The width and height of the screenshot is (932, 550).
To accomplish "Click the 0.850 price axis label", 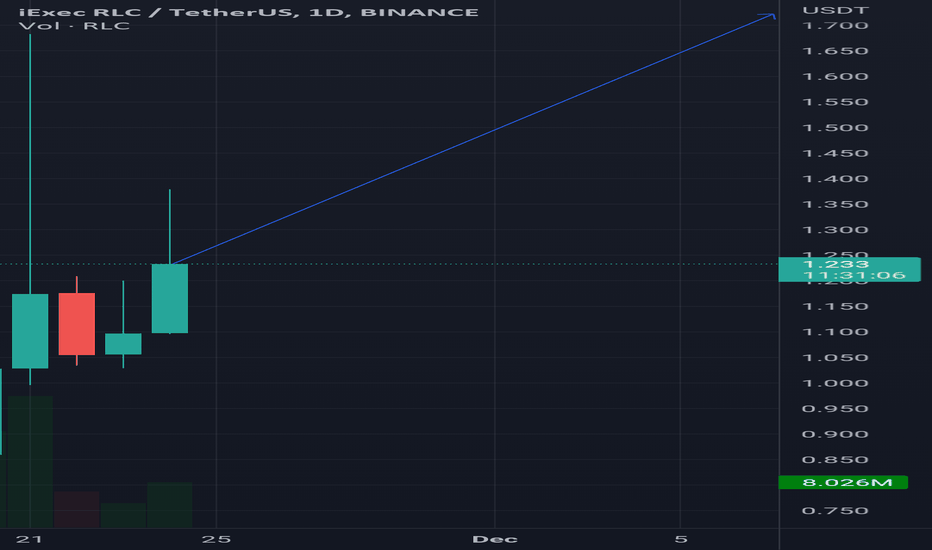I will point(835,460).
